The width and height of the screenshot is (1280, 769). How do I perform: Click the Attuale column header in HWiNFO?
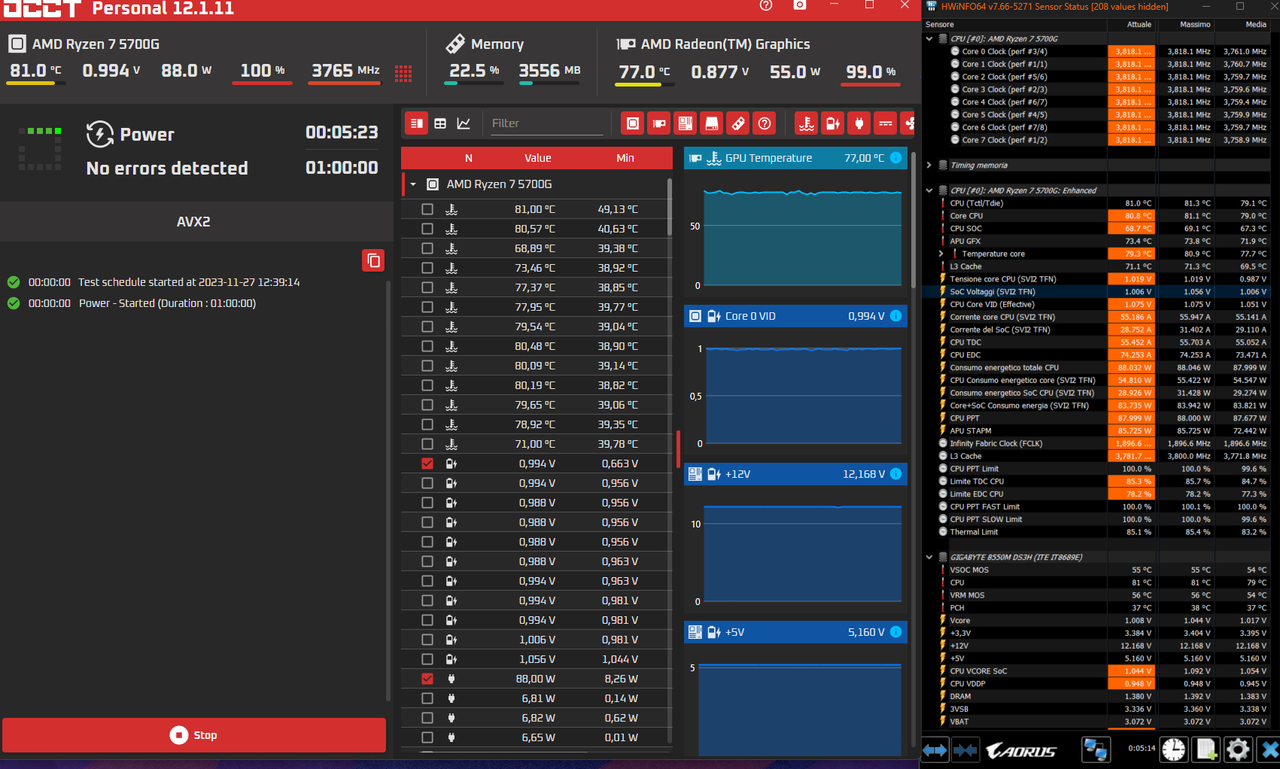click(1139, 24)
